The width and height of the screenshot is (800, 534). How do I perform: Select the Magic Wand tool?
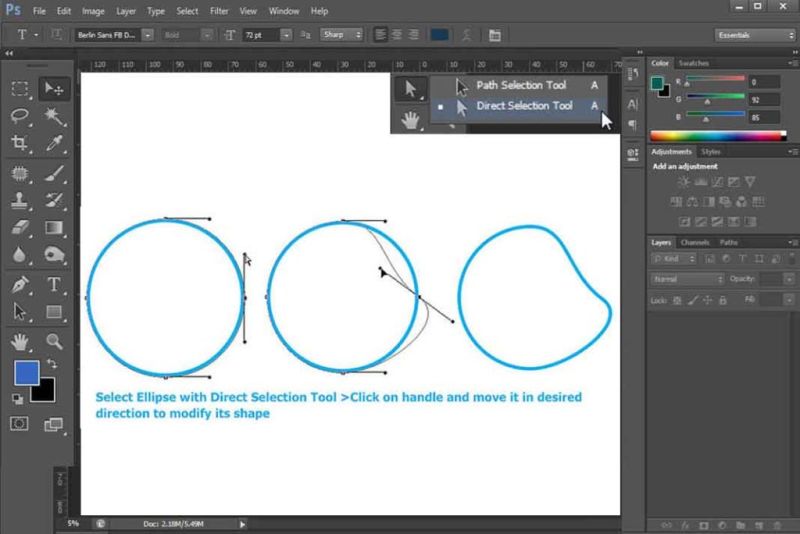pos(54,116)
